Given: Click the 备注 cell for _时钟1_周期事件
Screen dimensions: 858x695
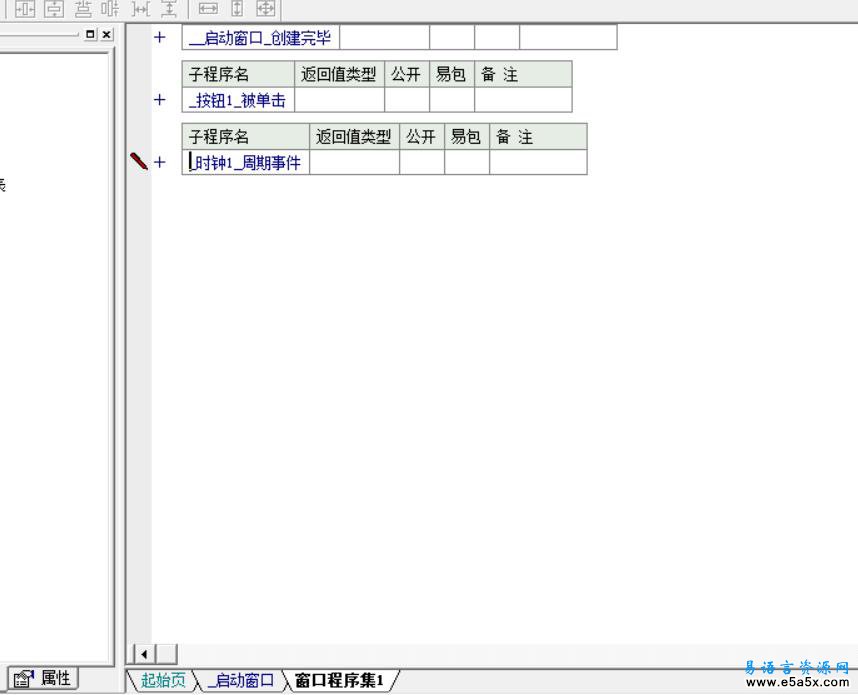Looking at the screenshot, I should click(538, 163).
